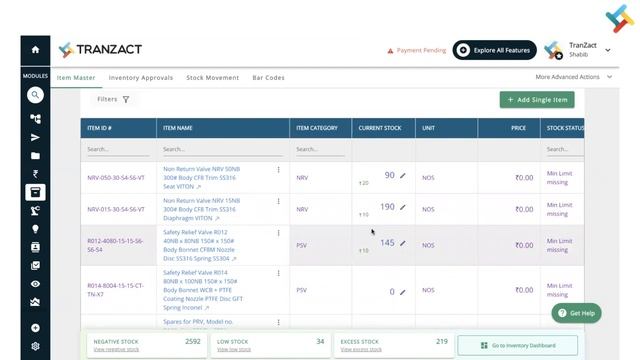This screenshot has height=360, width=640.
Task: Click Add Single Item button
Action: pyautogui.click(x=537, y=100)
